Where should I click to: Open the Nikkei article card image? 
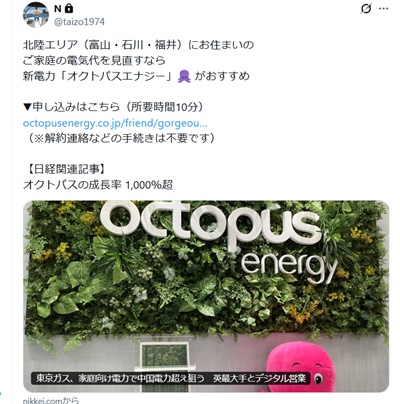pyautogui.click(x=206, y=296)
